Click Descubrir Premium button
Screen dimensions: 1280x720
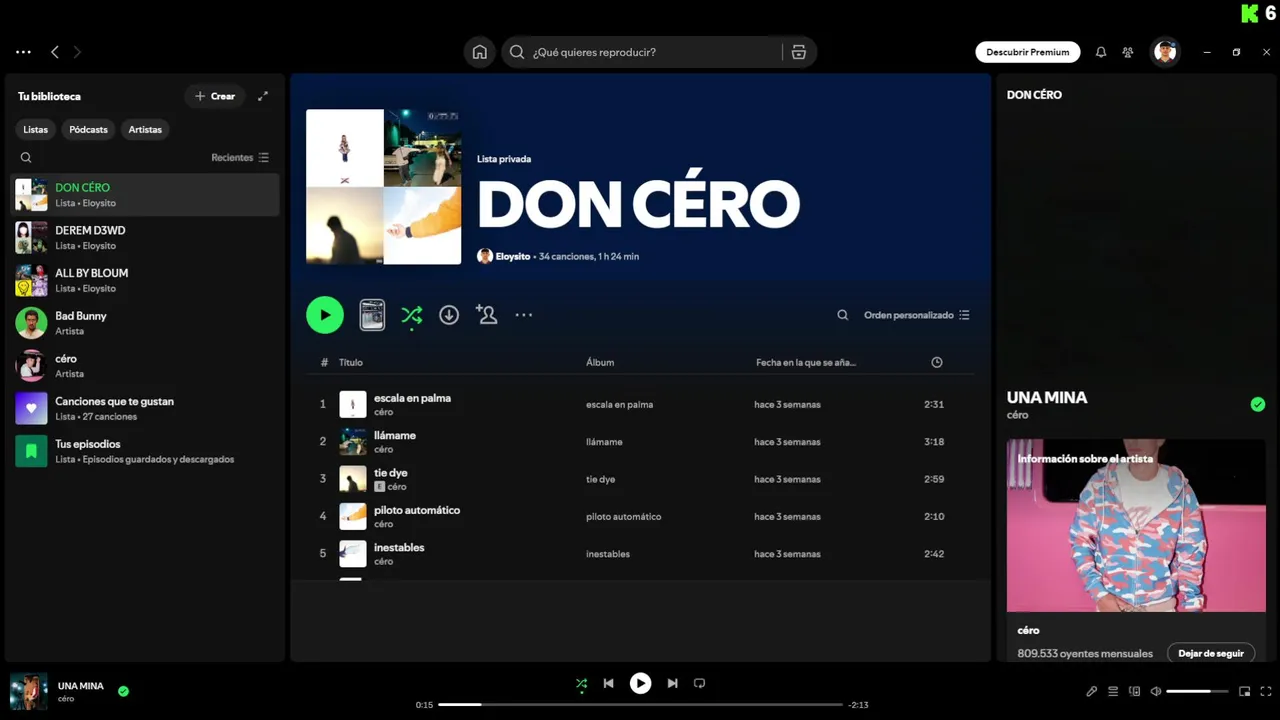1028,52
